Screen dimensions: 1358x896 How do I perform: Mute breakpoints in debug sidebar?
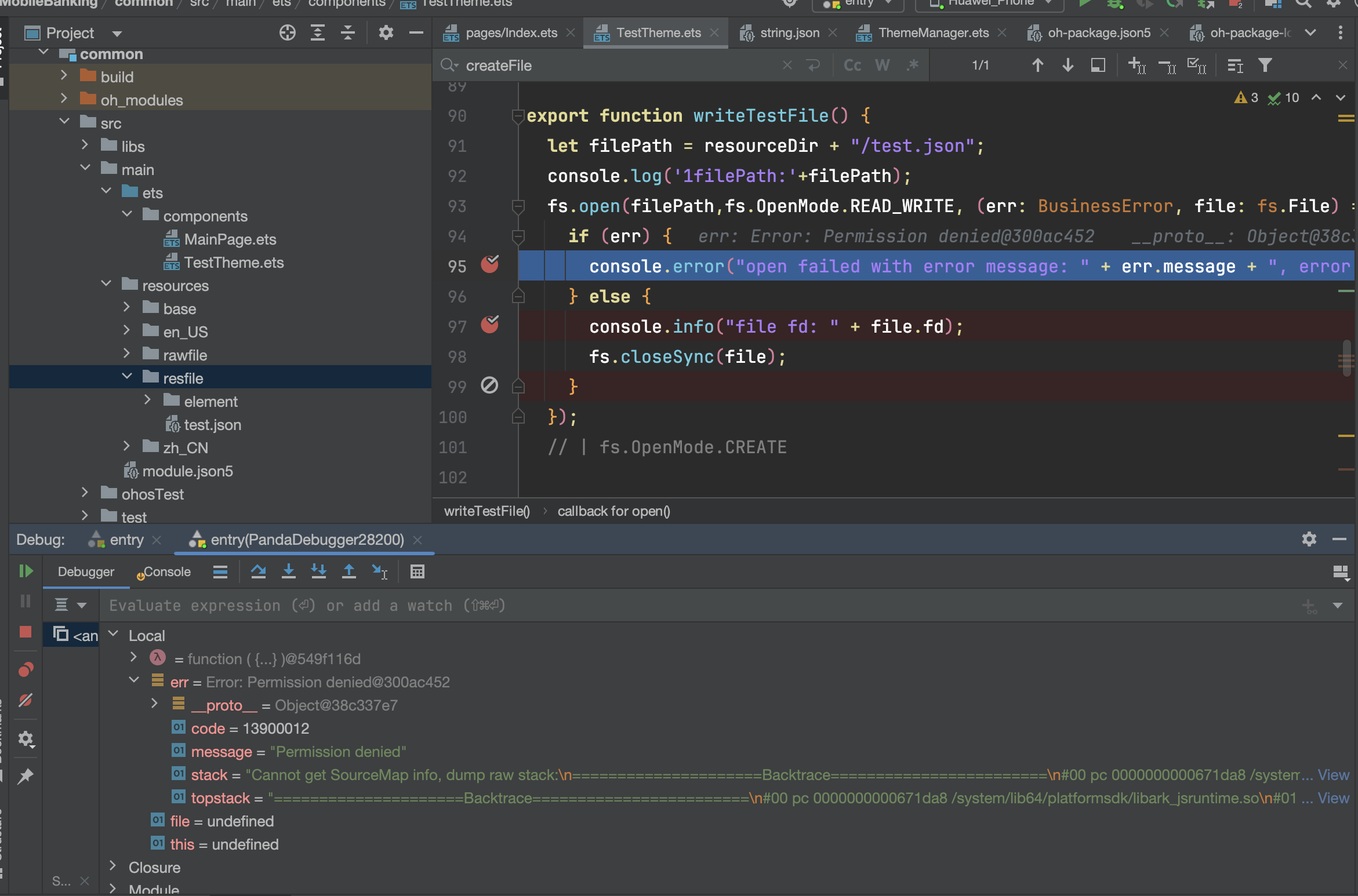[26, 700]
